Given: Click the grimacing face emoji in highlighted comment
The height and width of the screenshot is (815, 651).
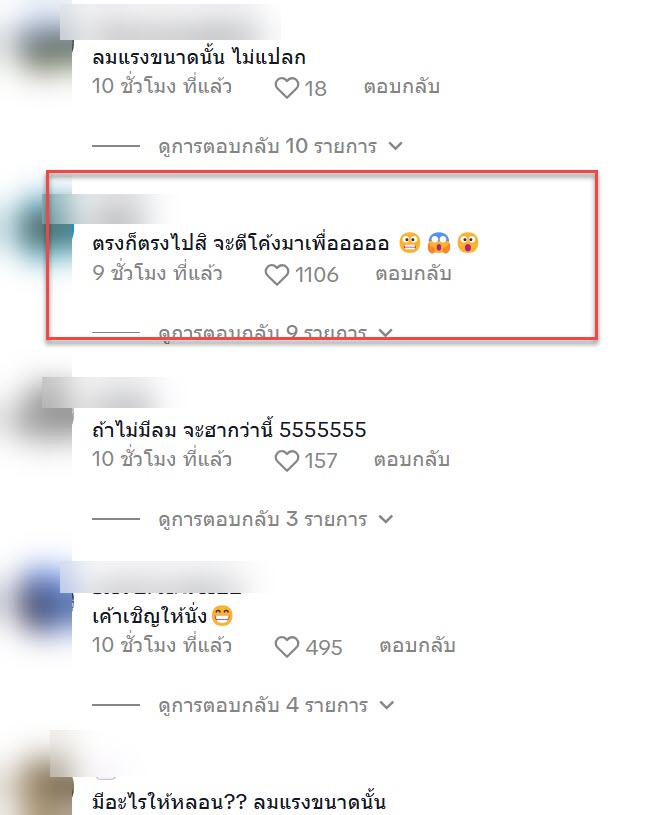Looking at the screenshot, I should (x=410, y=243).
